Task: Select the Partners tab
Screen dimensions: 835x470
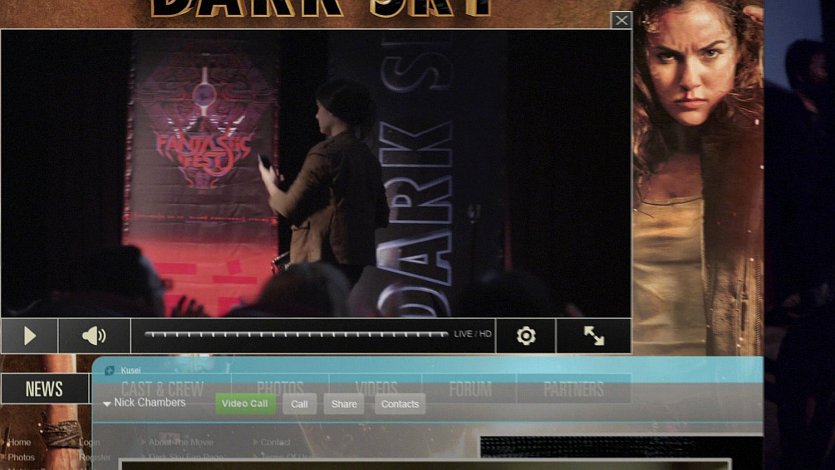Action: coord(573,389)
